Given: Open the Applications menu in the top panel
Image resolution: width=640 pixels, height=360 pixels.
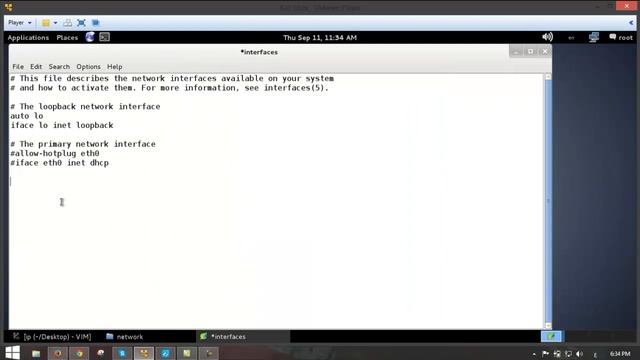Looking at the screenshot, I should point(28,38).
